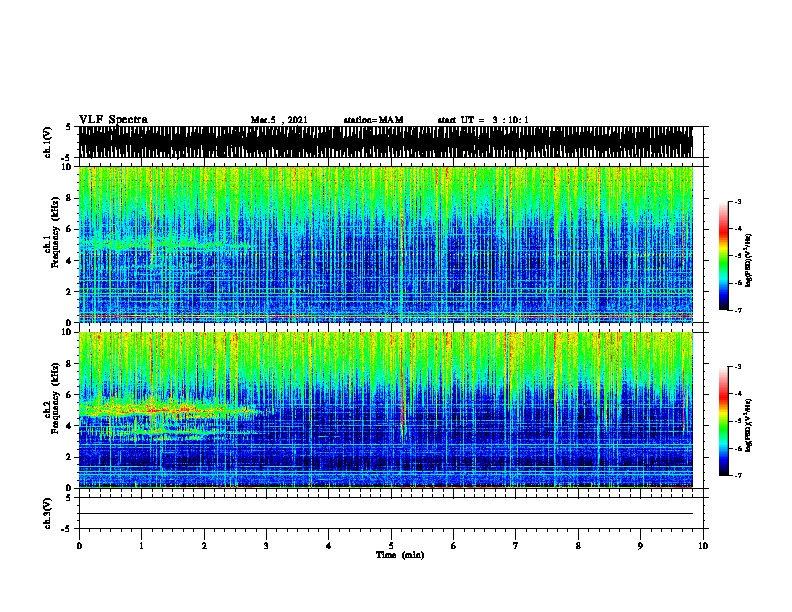Click the "ch.1(V)" waveform axis label
The width and height of the screenshot is (792, 612).
coord(47,142)
